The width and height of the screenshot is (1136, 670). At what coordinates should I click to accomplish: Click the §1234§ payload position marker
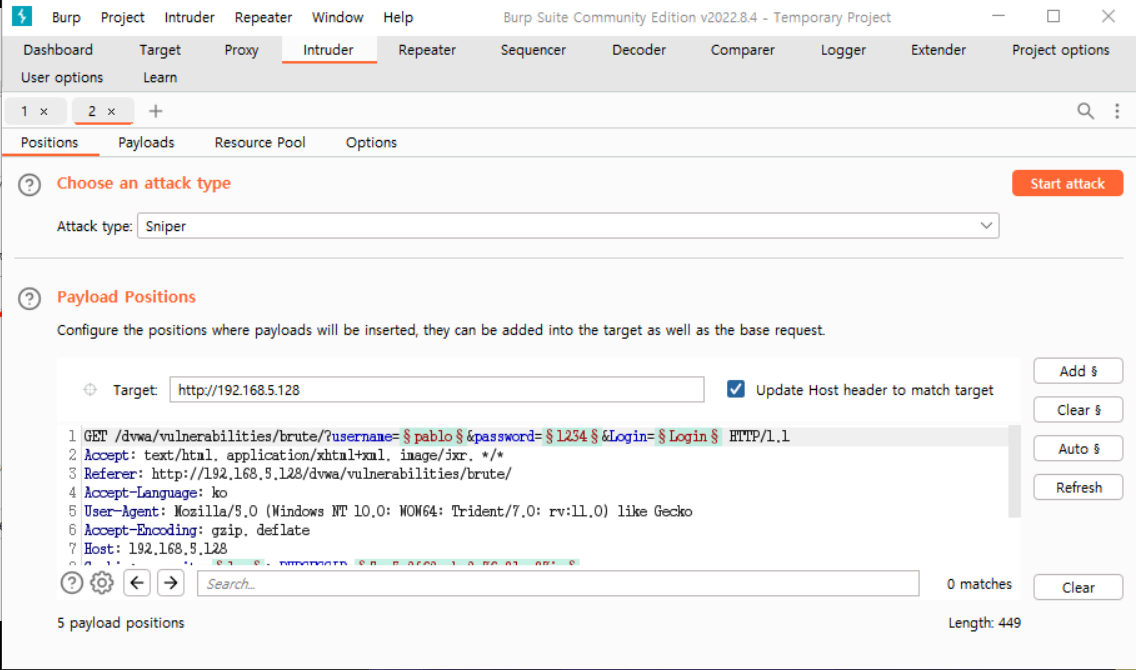pos(572,436)
